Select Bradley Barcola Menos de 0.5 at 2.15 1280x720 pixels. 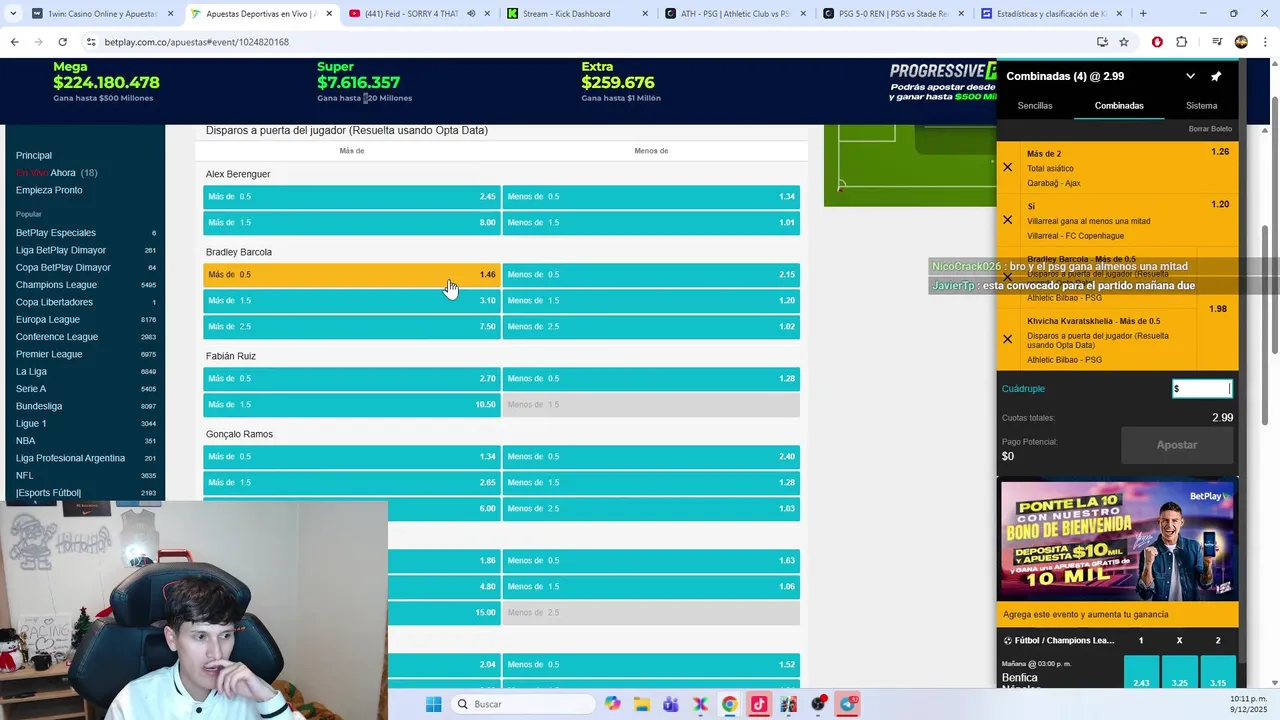[651, 275]
